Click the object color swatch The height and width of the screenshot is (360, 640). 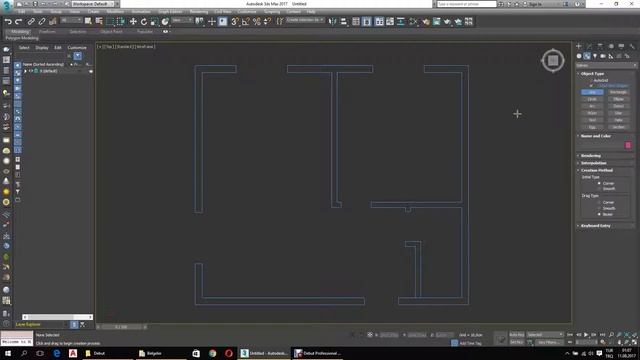[628, 145]
